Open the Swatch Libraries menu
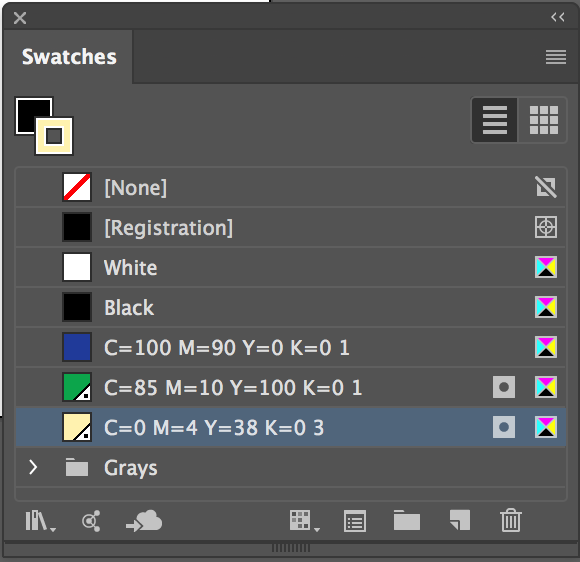580x562 pixels. 40,521
